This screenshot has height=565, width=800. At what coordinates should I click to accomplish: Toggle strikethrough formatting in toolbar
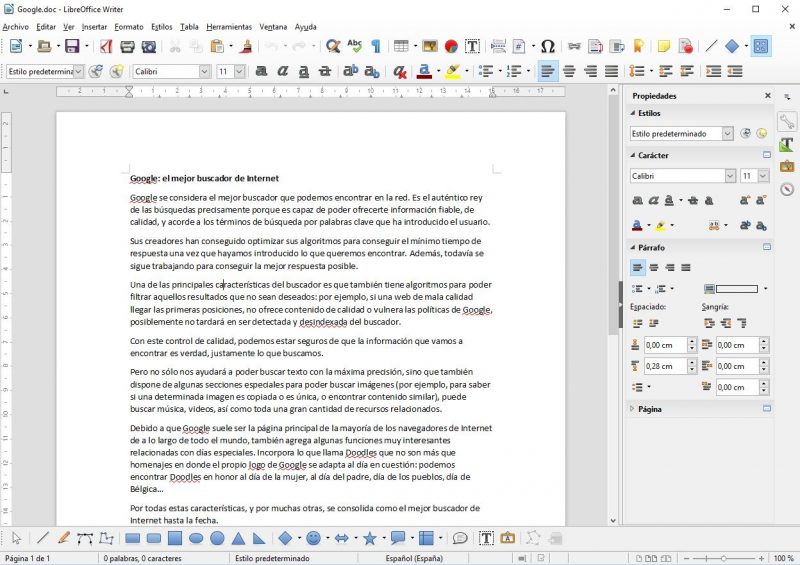point(325,71)
